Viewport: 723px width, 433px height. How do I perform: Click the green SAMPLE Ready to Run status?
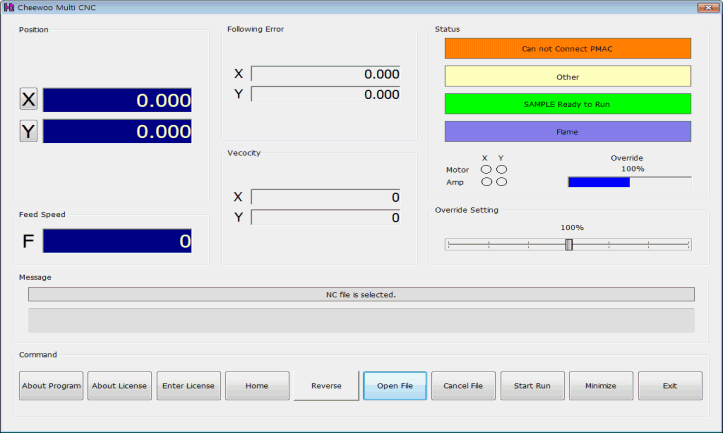[x=568, y=104]
